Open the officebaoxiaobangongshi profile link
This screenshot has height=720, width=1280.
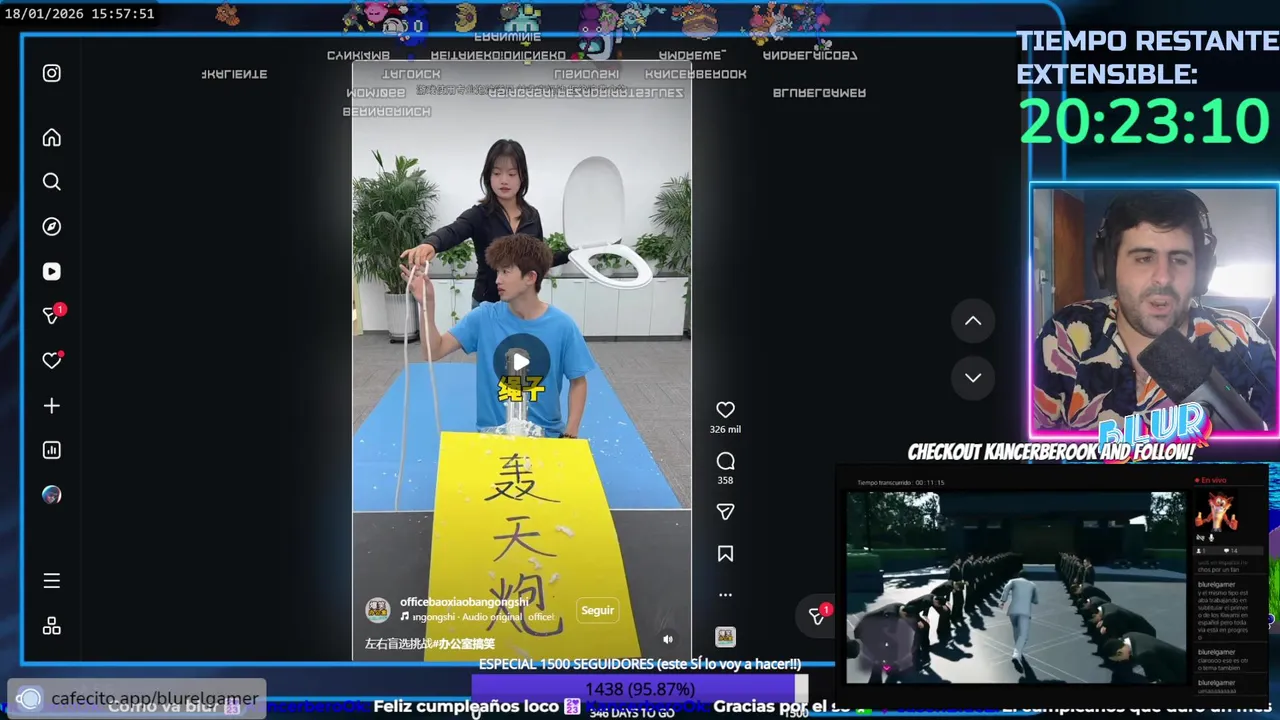pyautogui.click(x=464, y=602)
